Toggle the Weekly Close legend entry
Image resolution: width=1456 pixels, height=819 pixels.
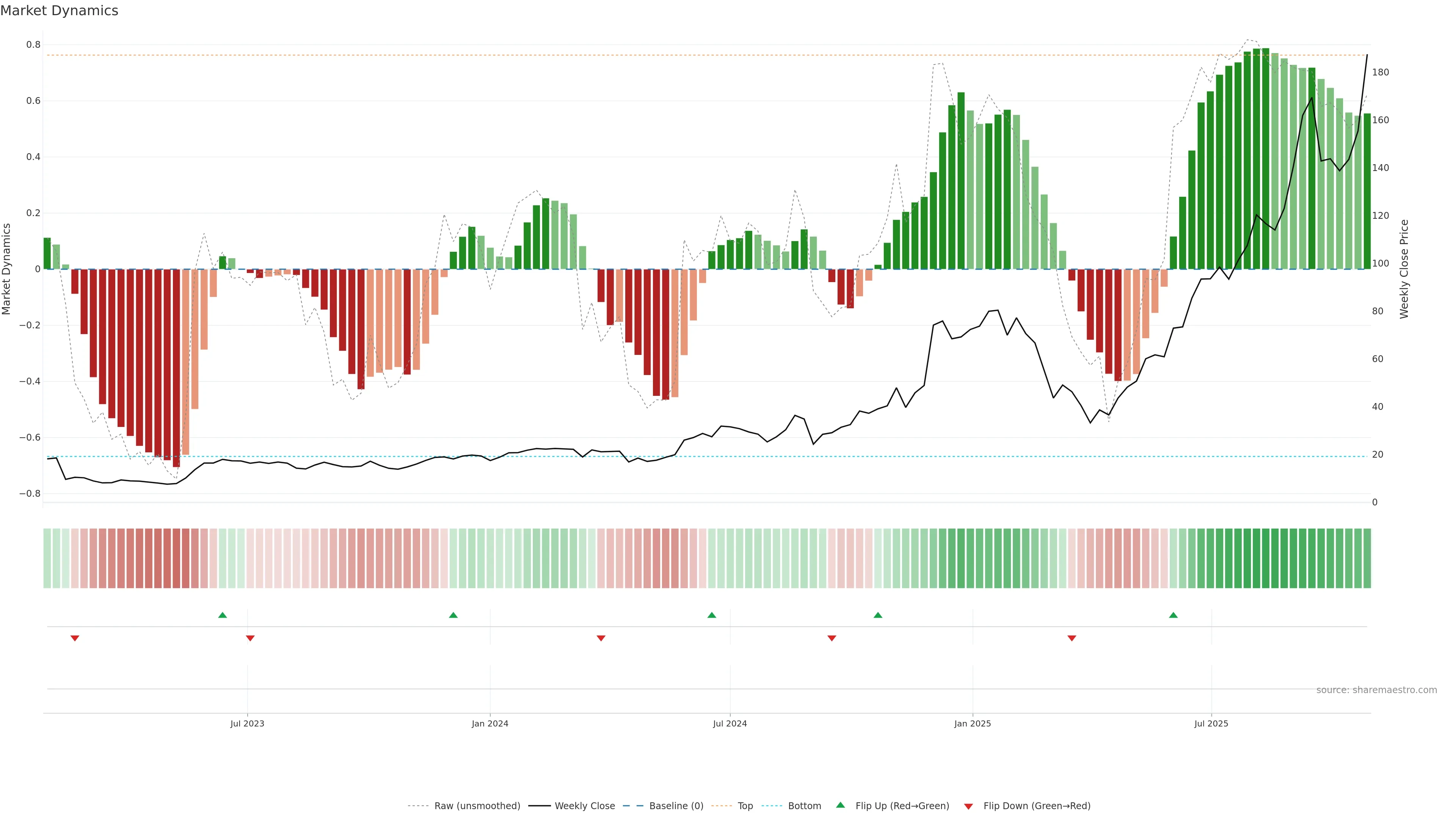click(x=584, y=806)
